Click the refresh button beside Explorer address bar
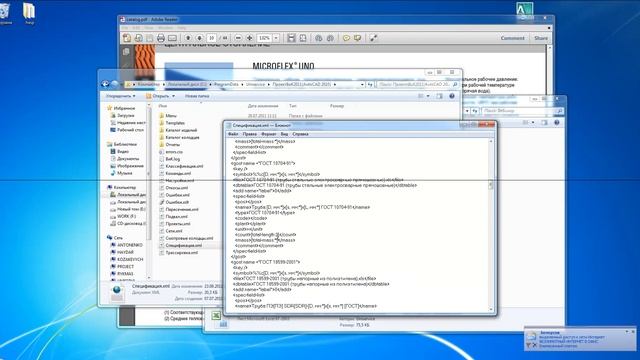The height and width of the screenshot is (360, 640). [x=370, y=84]
